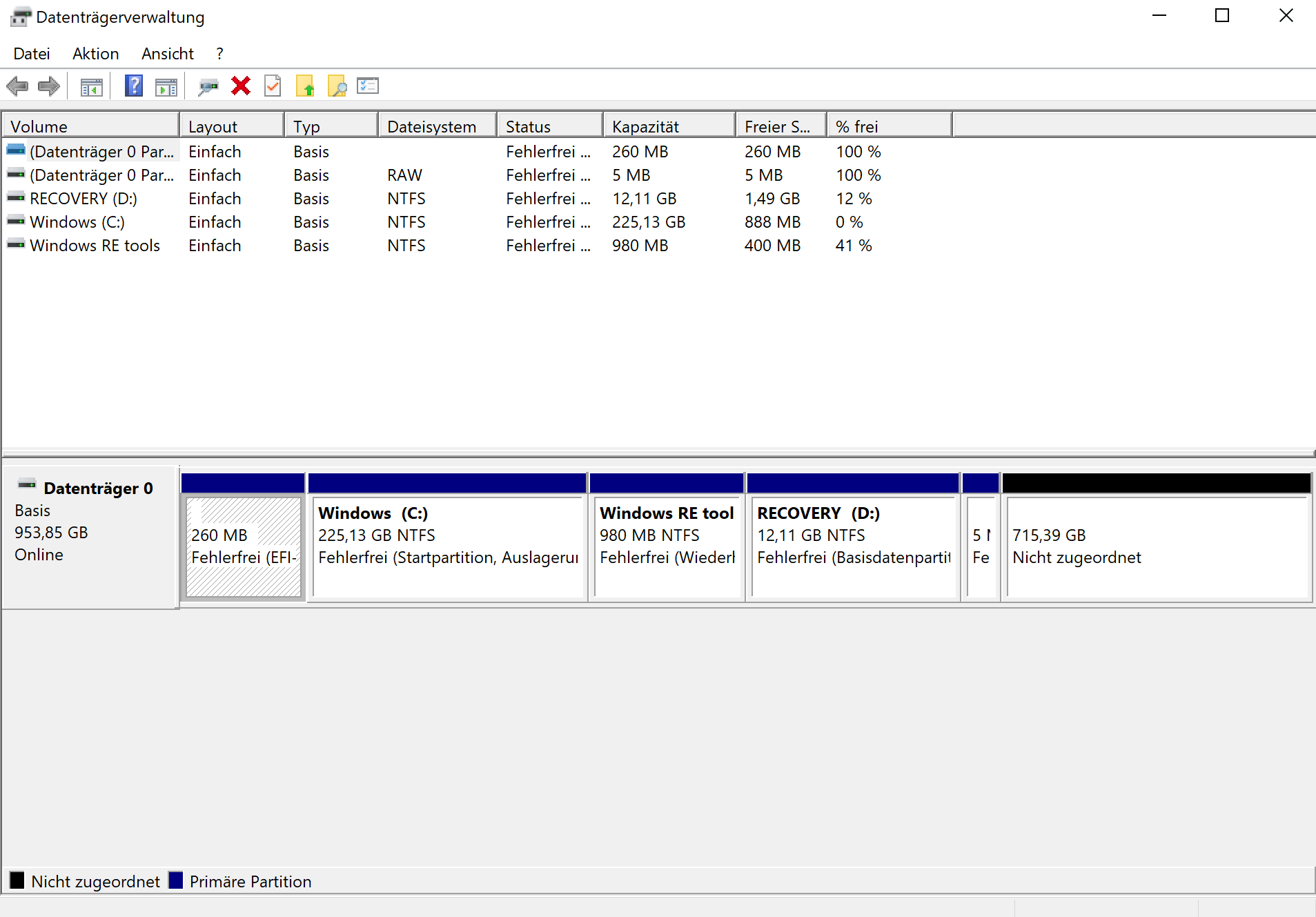Click the 980 MB capacity cell in the list

pos(640,246)
